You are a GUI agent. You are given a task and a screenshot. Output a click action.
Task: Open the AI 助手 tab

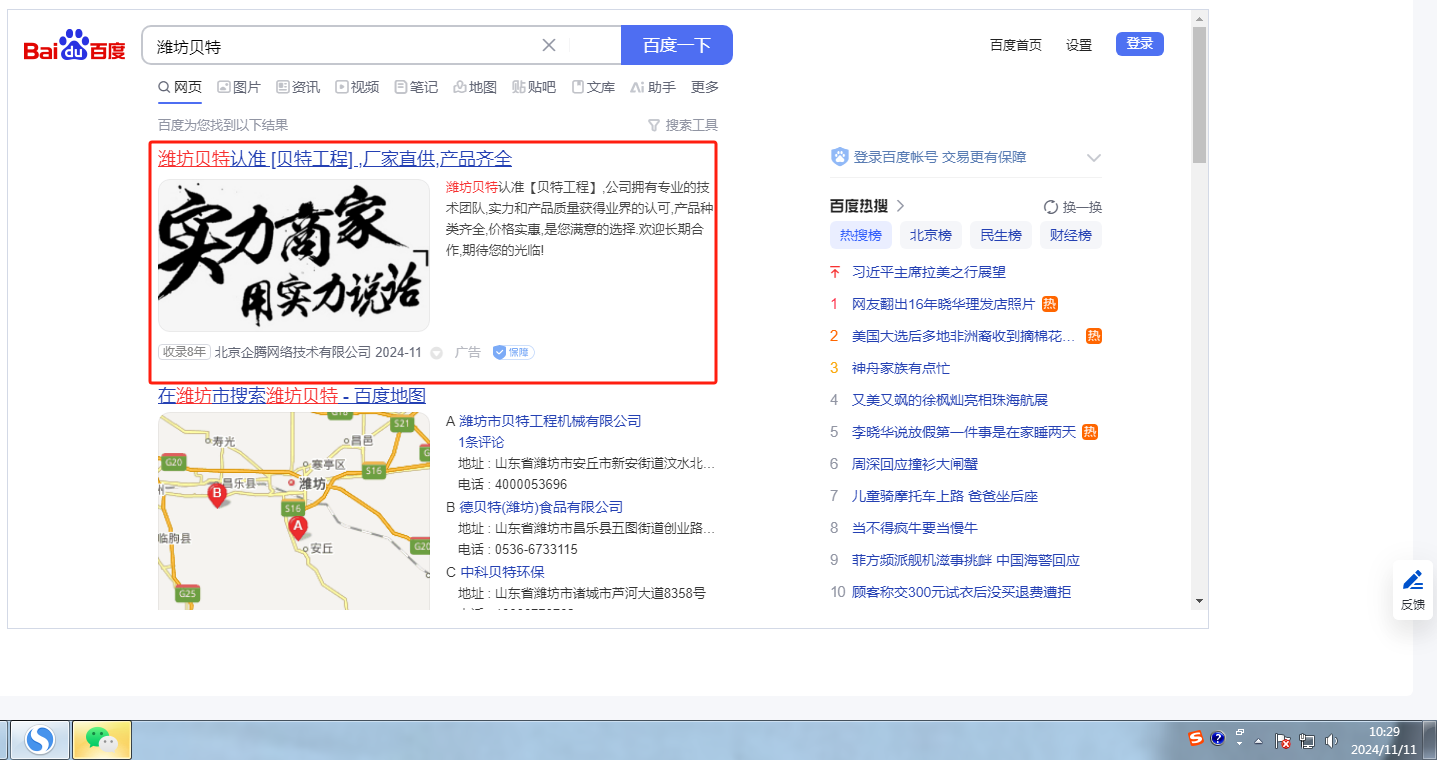tap(653, 87)
